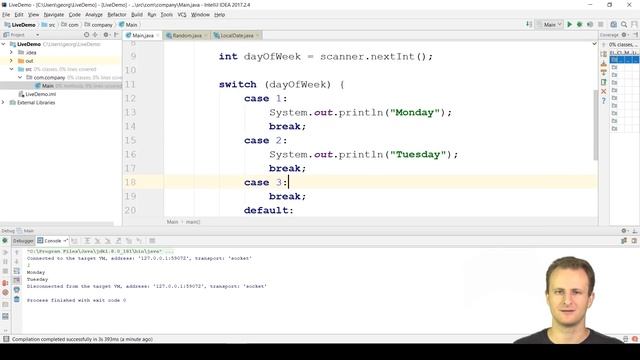Expand External Libraries node
The height and width of the screenshot is (360, 640).
(x=4, y=102)
